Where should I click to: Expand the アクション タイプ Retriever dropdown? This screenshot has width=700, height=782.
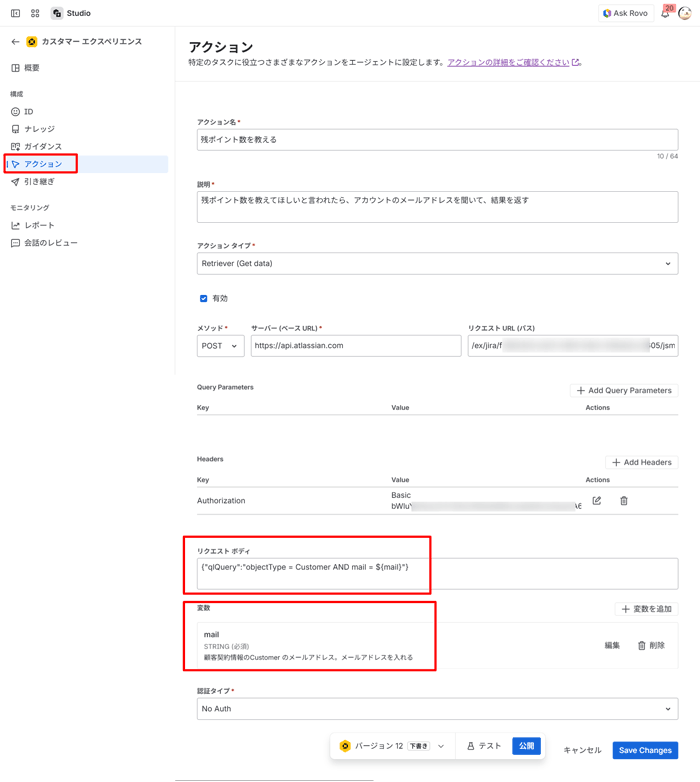click(437, 264)
